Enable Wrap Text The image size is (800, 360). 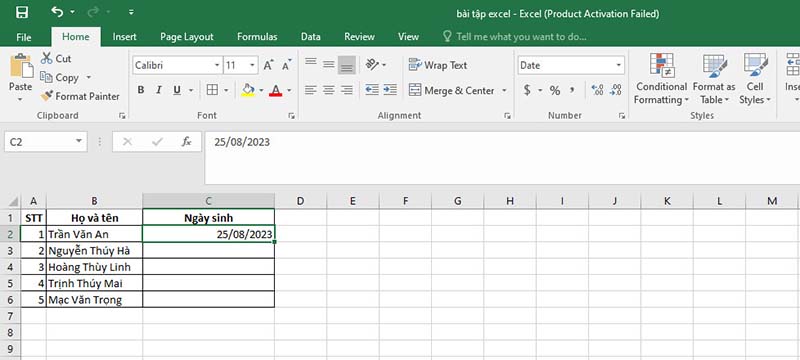(438, 65)
